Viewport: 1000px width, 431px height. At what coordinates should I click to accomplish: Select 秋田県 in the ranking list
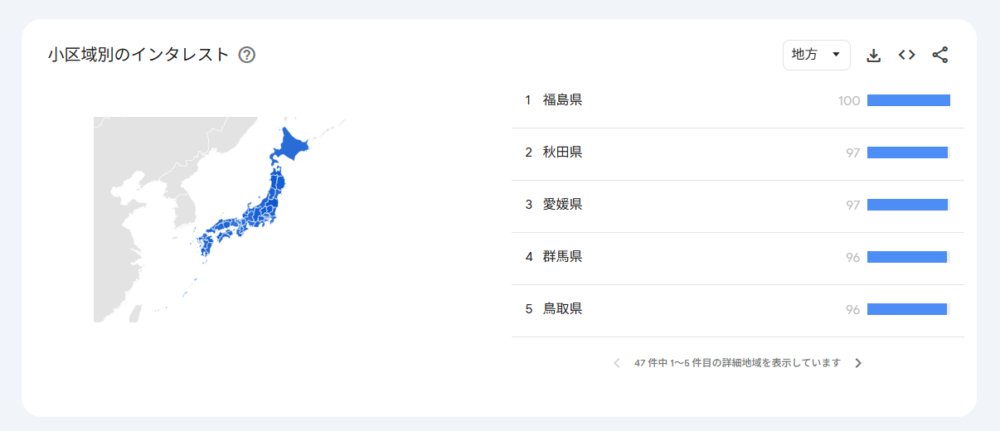[562, 152]
